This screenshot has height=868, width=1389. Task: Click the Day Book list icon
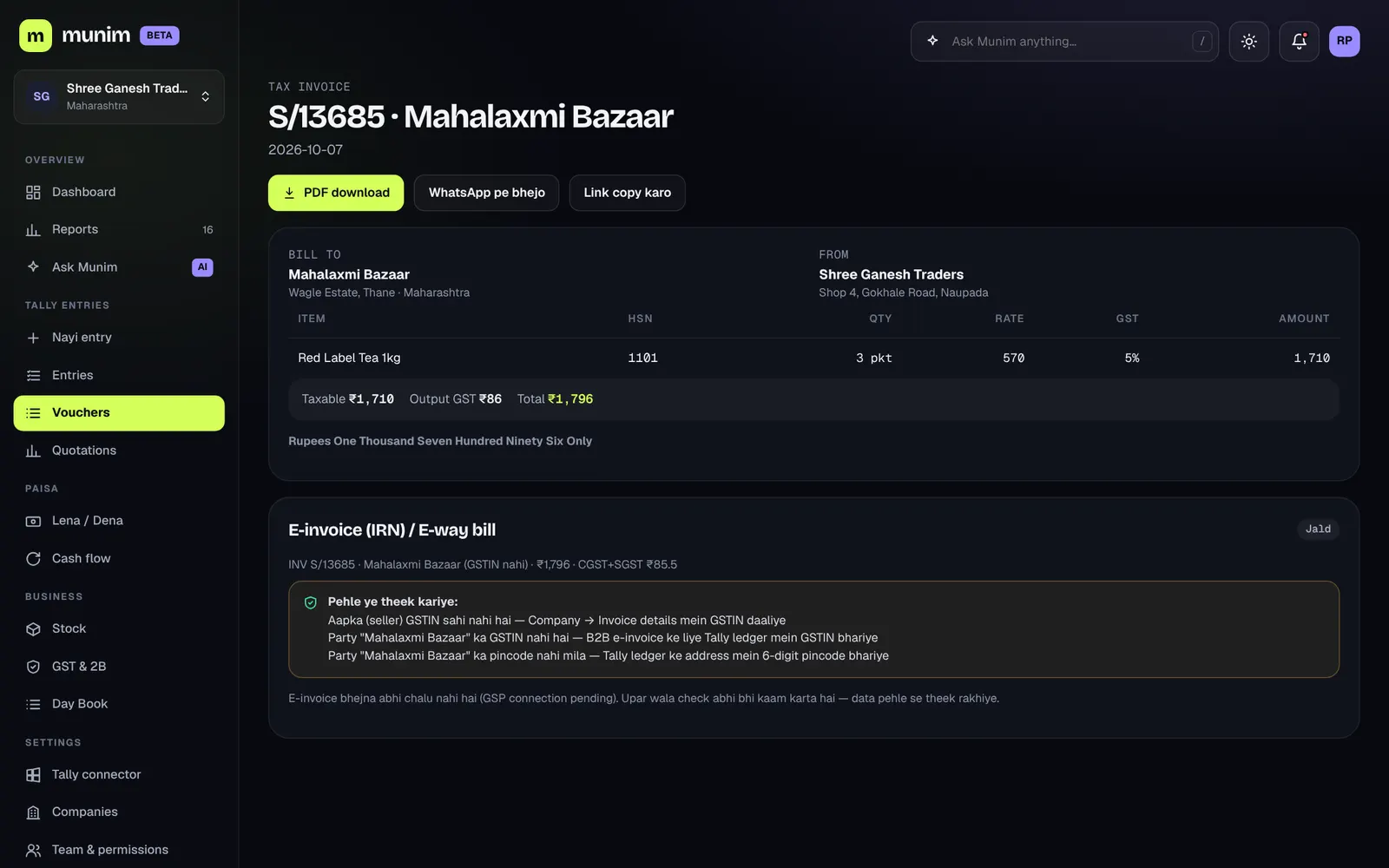click(33, 704)
